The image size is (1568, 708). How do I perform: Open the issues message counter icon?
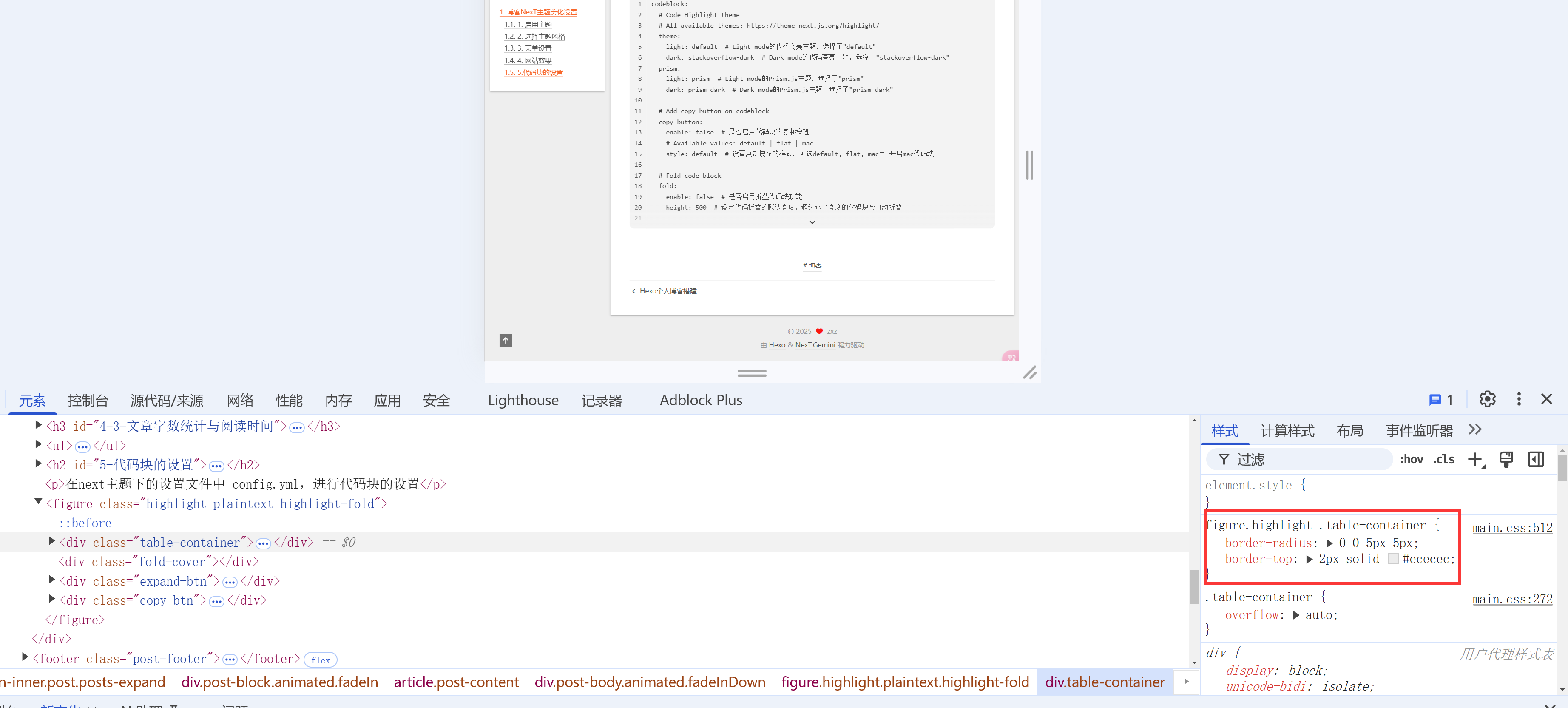pyautogui.click(x=1440, y=400)
